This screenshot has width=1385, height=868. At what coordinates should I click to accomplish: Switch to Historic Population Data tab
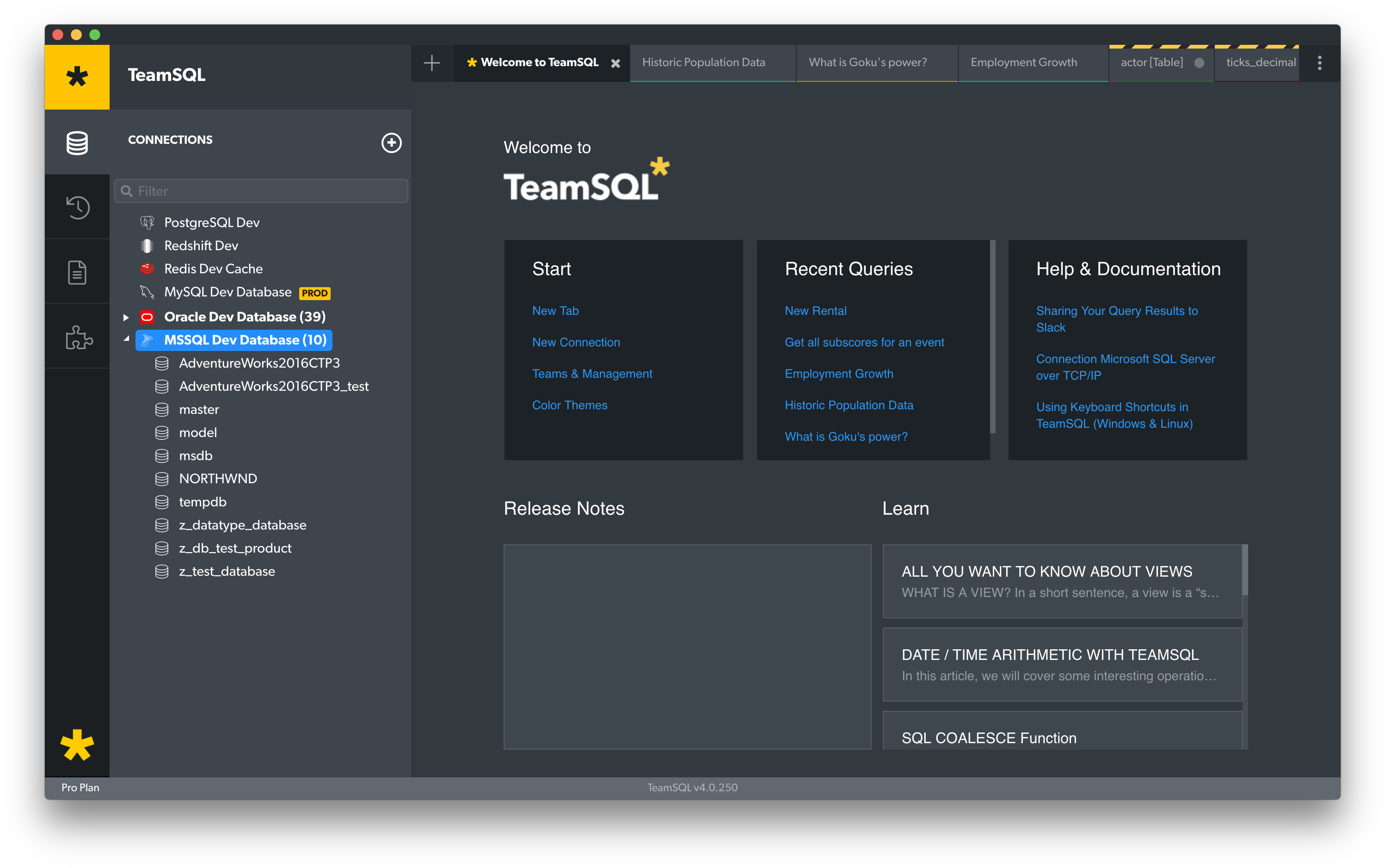[712, 62]
